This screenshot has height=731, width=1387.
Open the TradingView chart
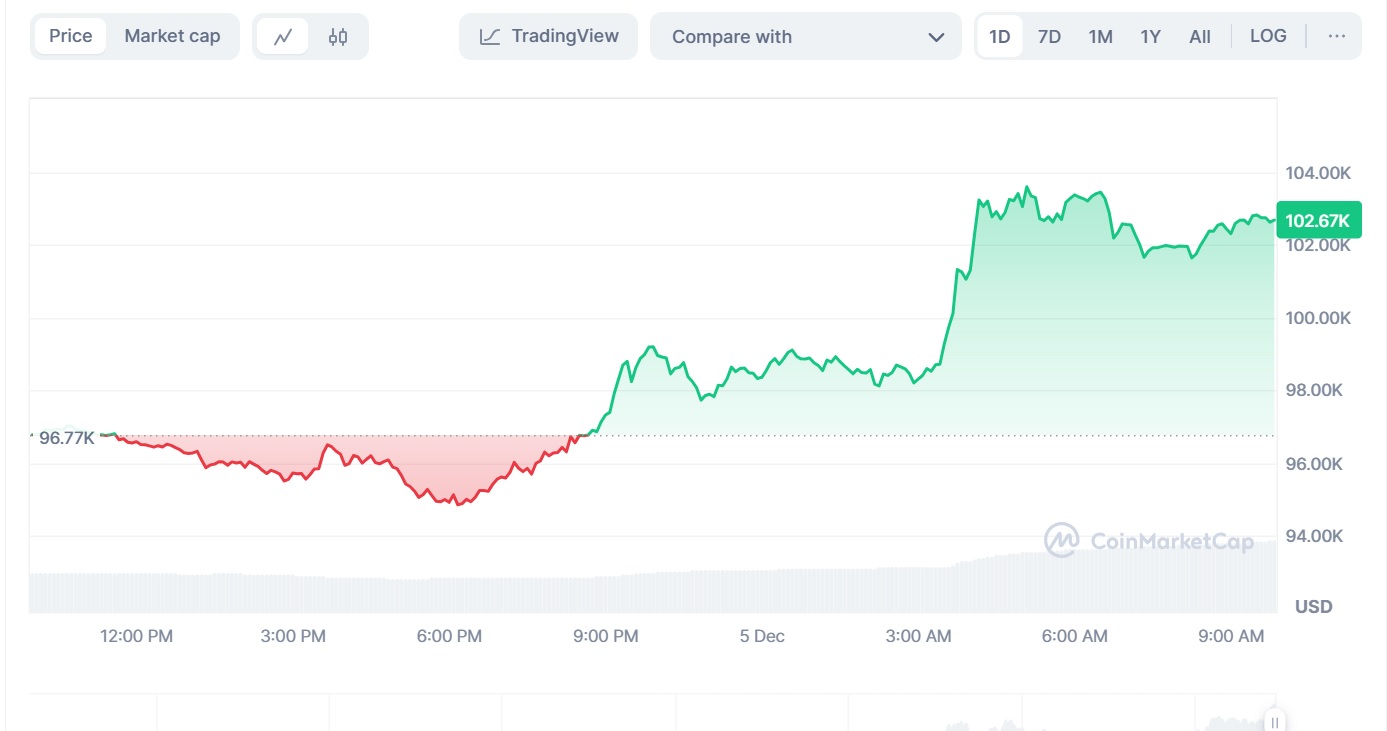click(549, 36)
